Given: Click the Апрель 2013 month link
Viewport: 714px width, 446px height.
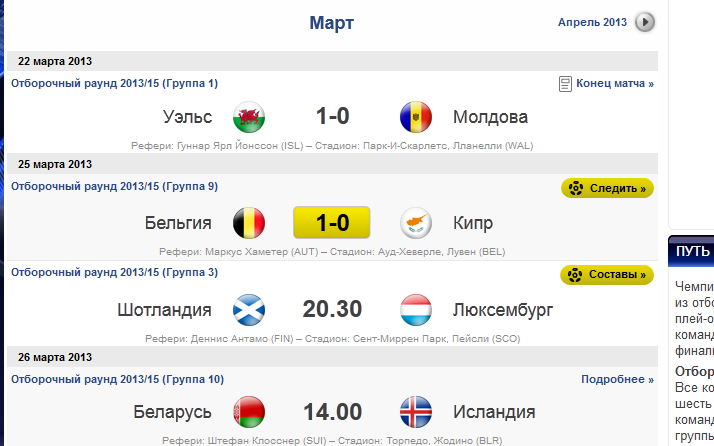Looking at the screenshot, I should tap(592, 22).
